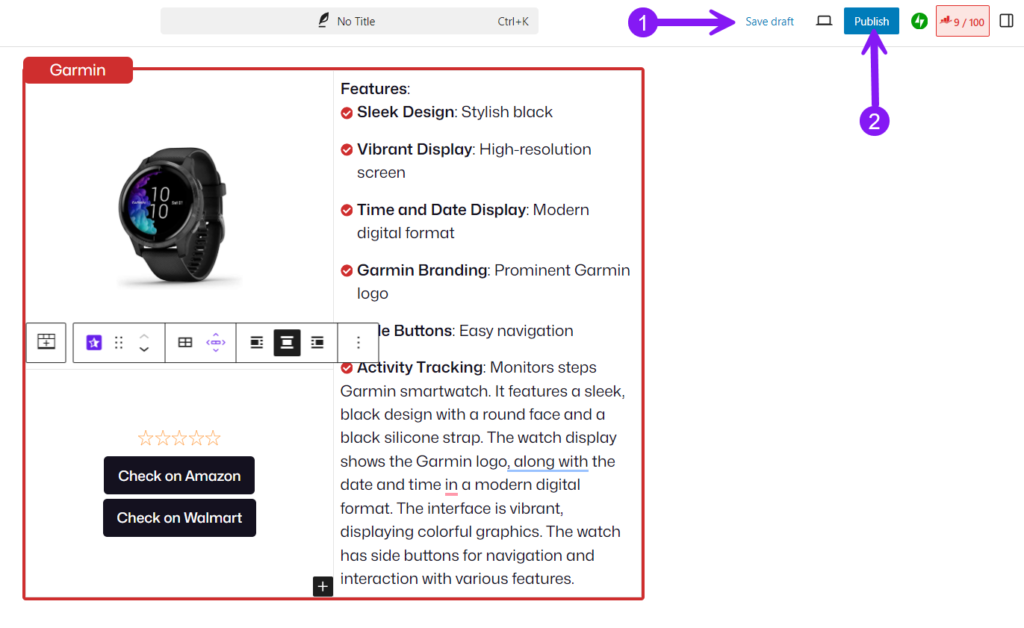
Task: Click the feather pen document icon
Action: click(x=323, y=21)
